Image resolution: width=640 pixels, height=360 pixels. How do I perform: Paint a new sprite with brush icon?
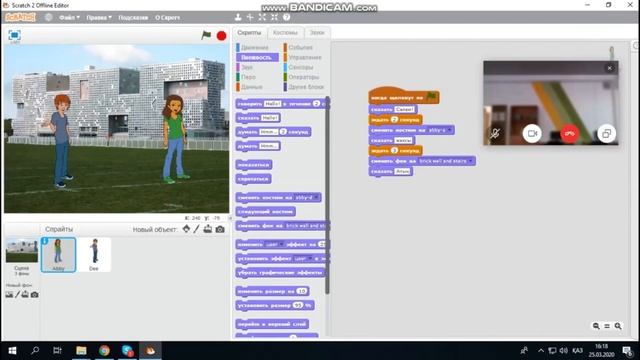[197, 229]
